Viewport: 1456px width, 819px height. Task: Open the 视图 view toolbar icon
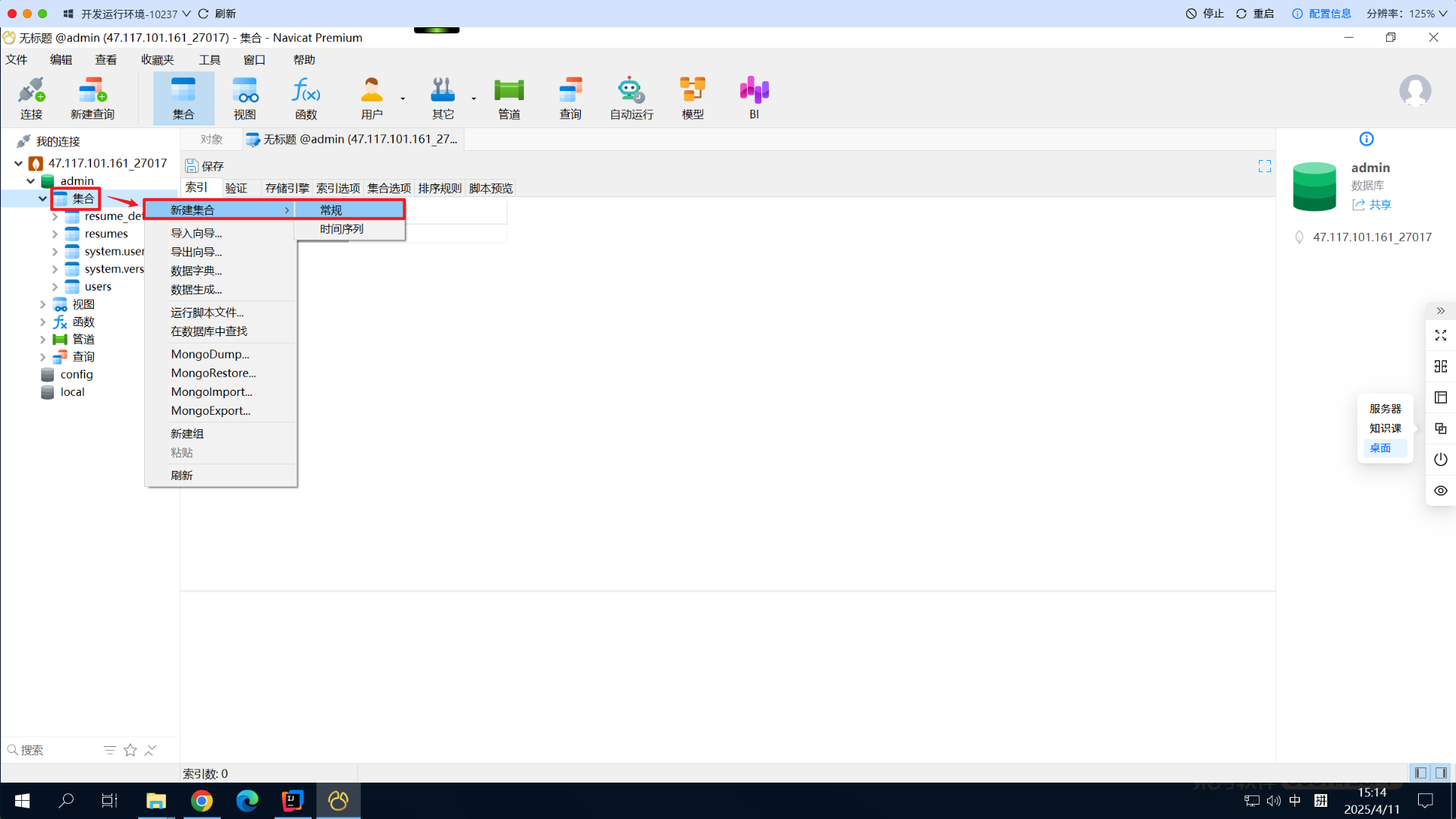pyautogui.click(x=245, y=98)
